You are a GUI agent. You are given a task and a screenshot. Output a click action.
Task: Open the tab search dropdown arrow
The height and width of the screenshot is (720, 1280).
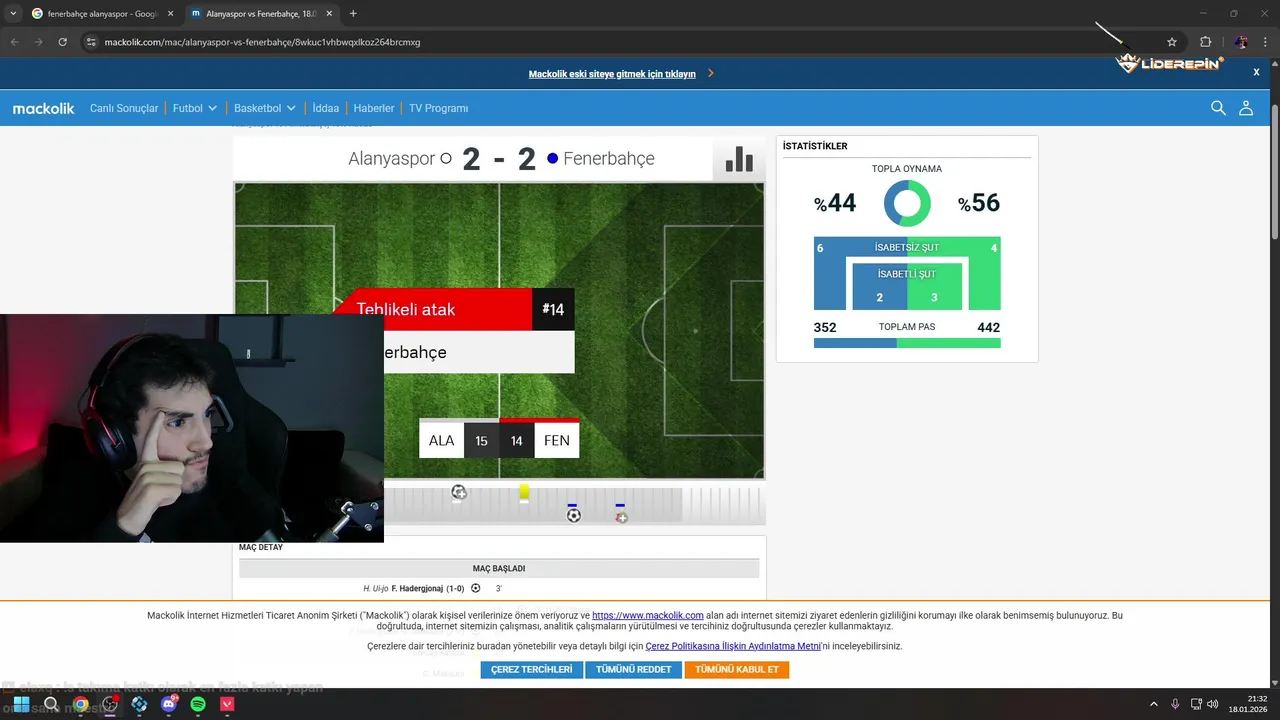[x=13, y=13]
